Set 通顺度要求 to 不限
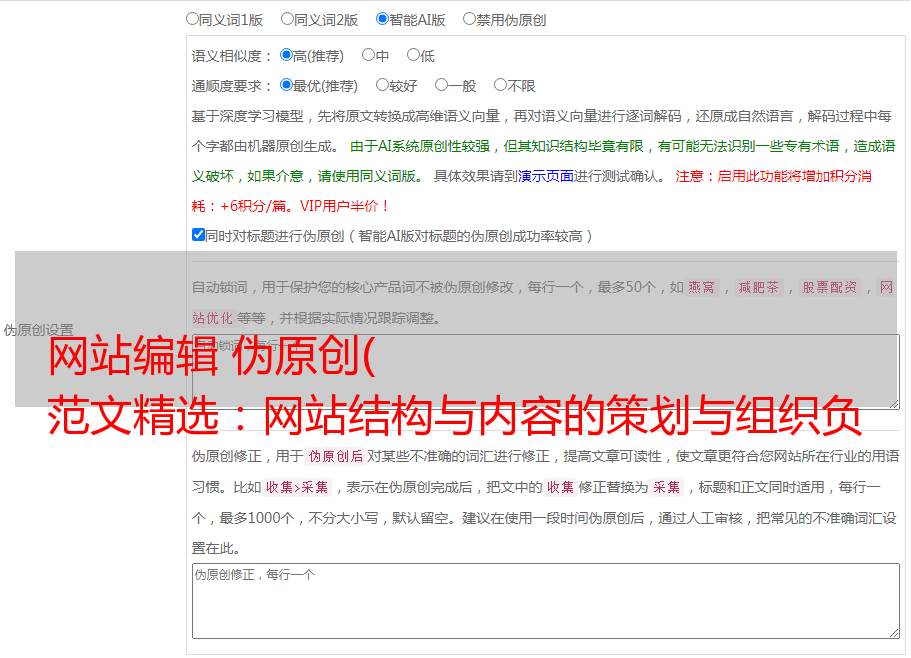 click(x=500, y=86)
